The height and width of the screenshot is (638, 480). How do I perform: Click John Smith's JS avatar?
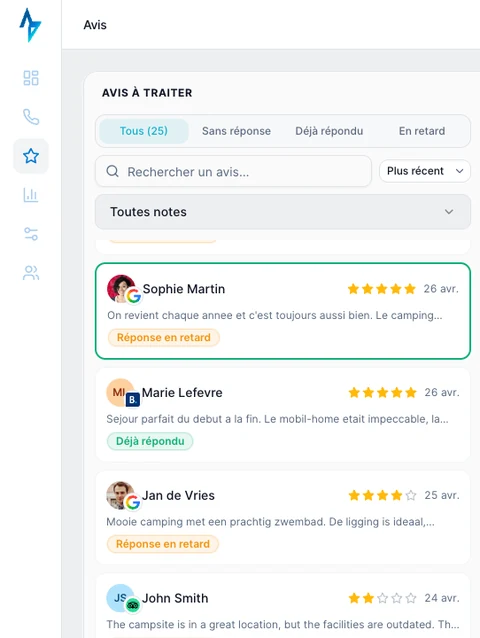120,598
